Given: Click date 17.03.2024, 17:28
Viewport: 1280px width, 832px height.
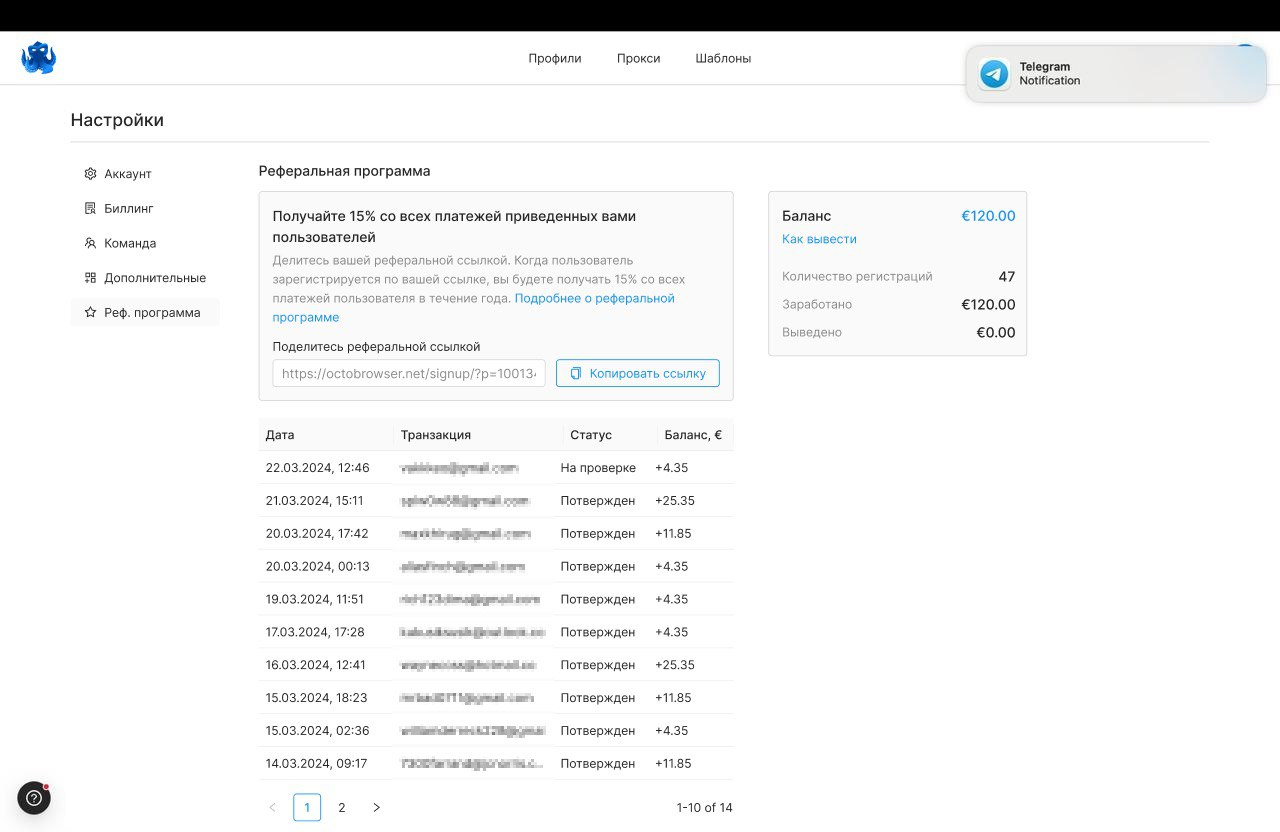Looking at the screenshot, I should coord(315,632).
